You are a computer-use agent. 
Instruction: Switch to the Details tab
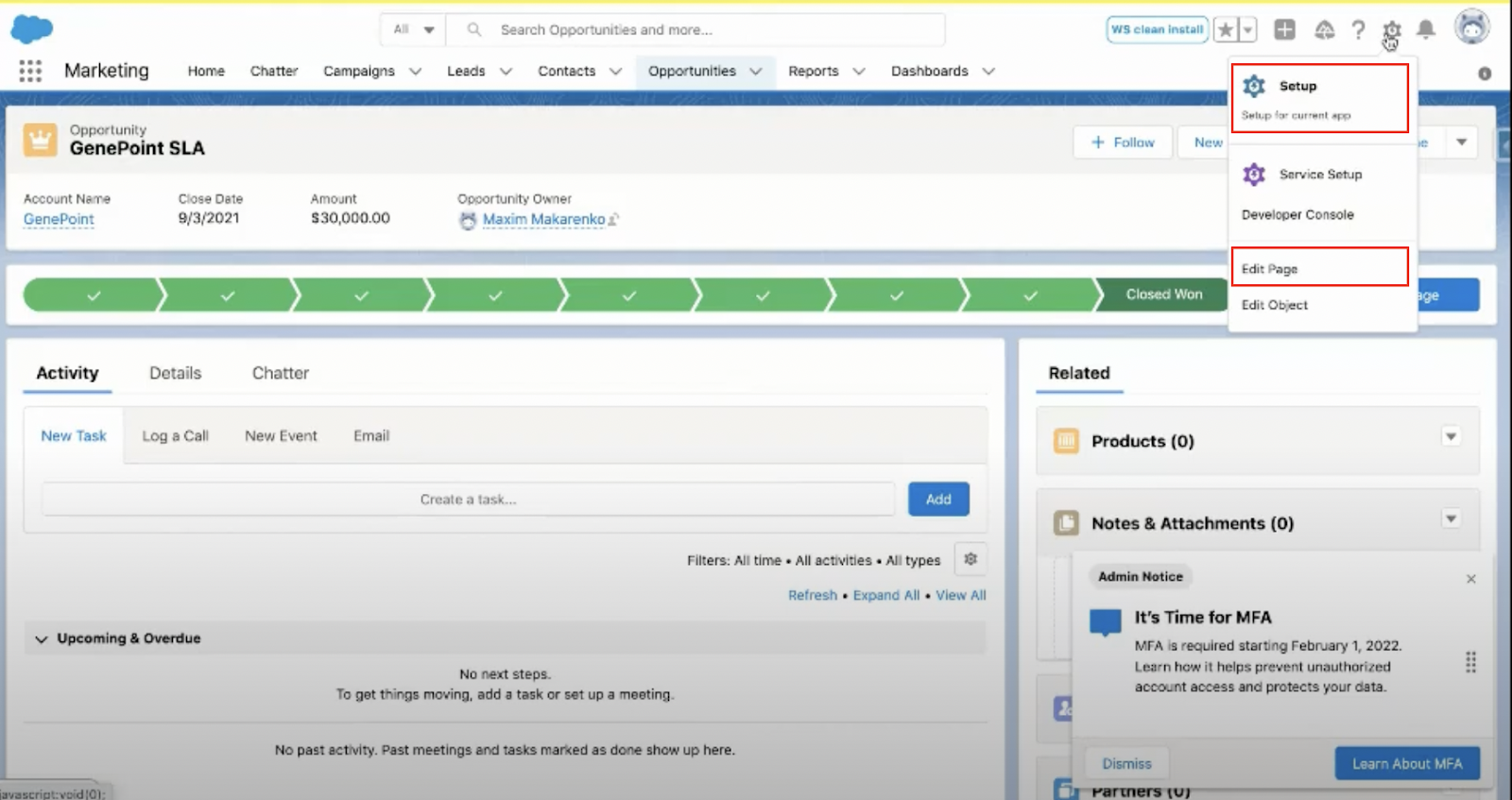[175, 373]
